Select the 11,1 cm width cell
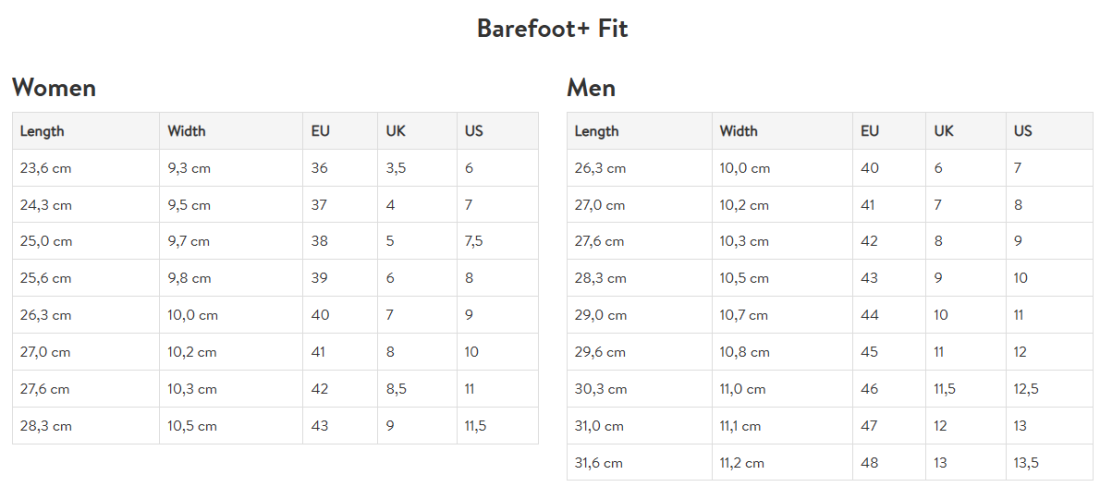 740,426
